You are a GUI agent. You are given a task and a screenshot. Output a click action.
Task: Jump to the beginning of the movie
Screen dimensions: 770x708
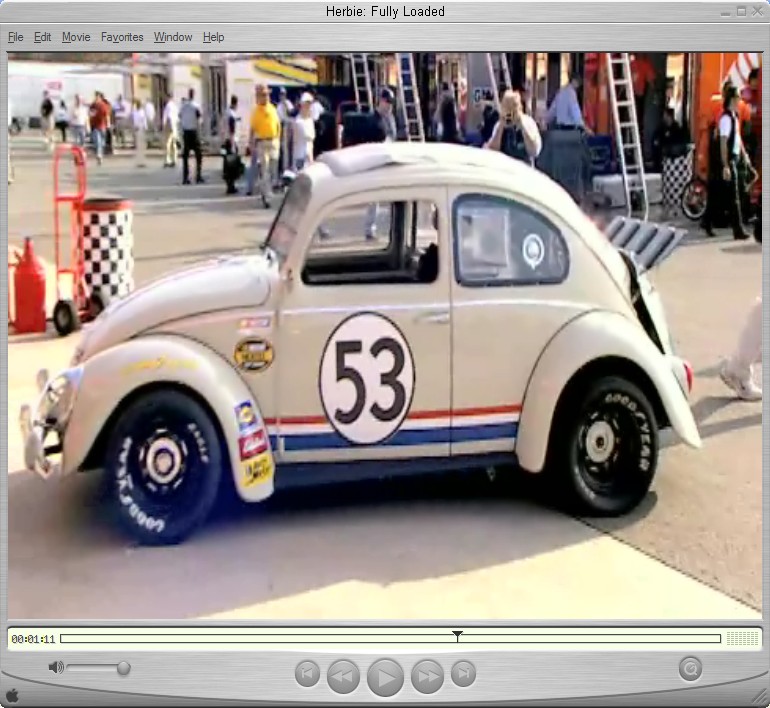point(307,673)
